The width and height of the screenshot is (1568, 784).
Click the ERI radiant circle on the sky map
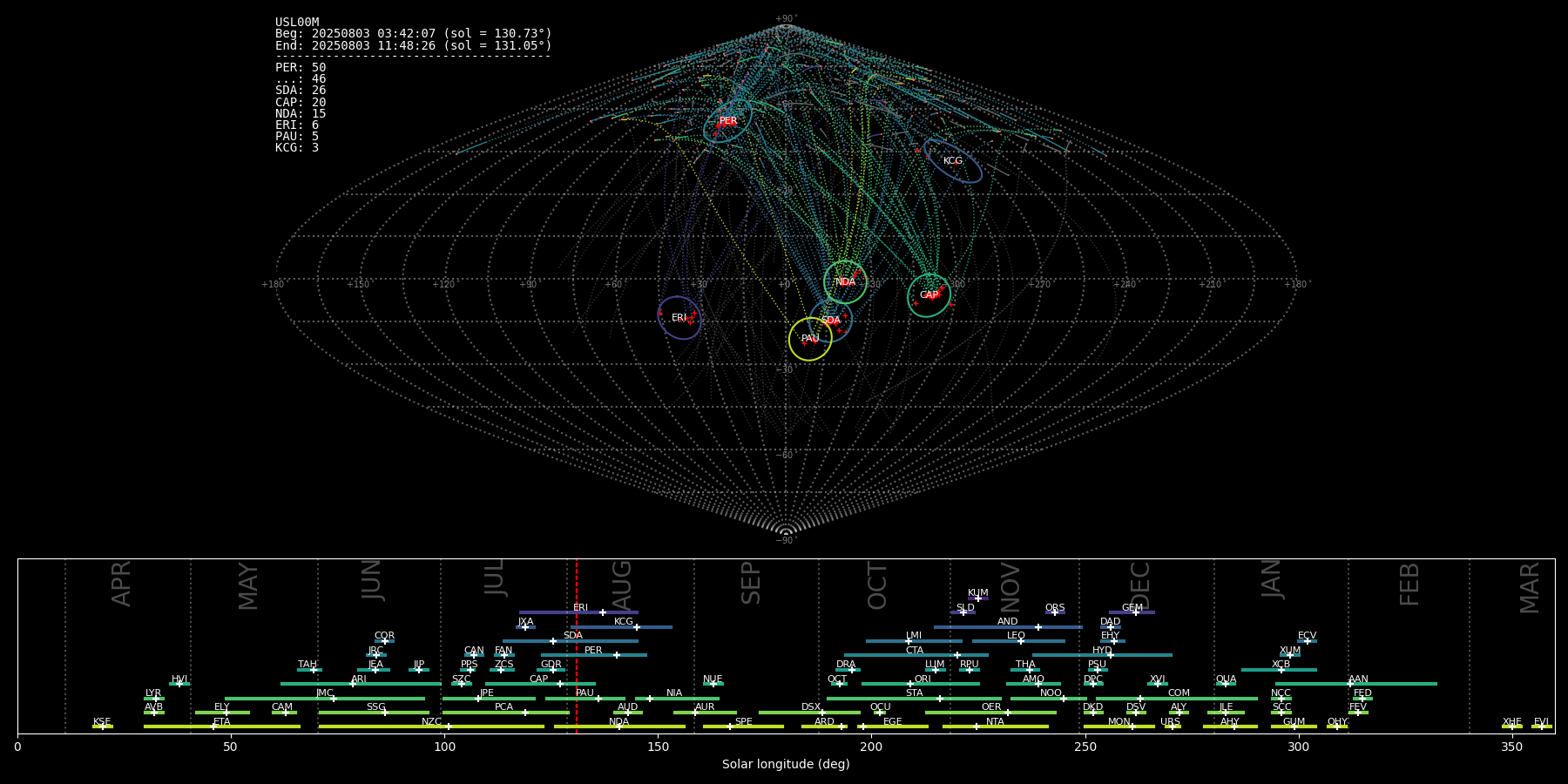pyautogui.click(x=679, y=318)
